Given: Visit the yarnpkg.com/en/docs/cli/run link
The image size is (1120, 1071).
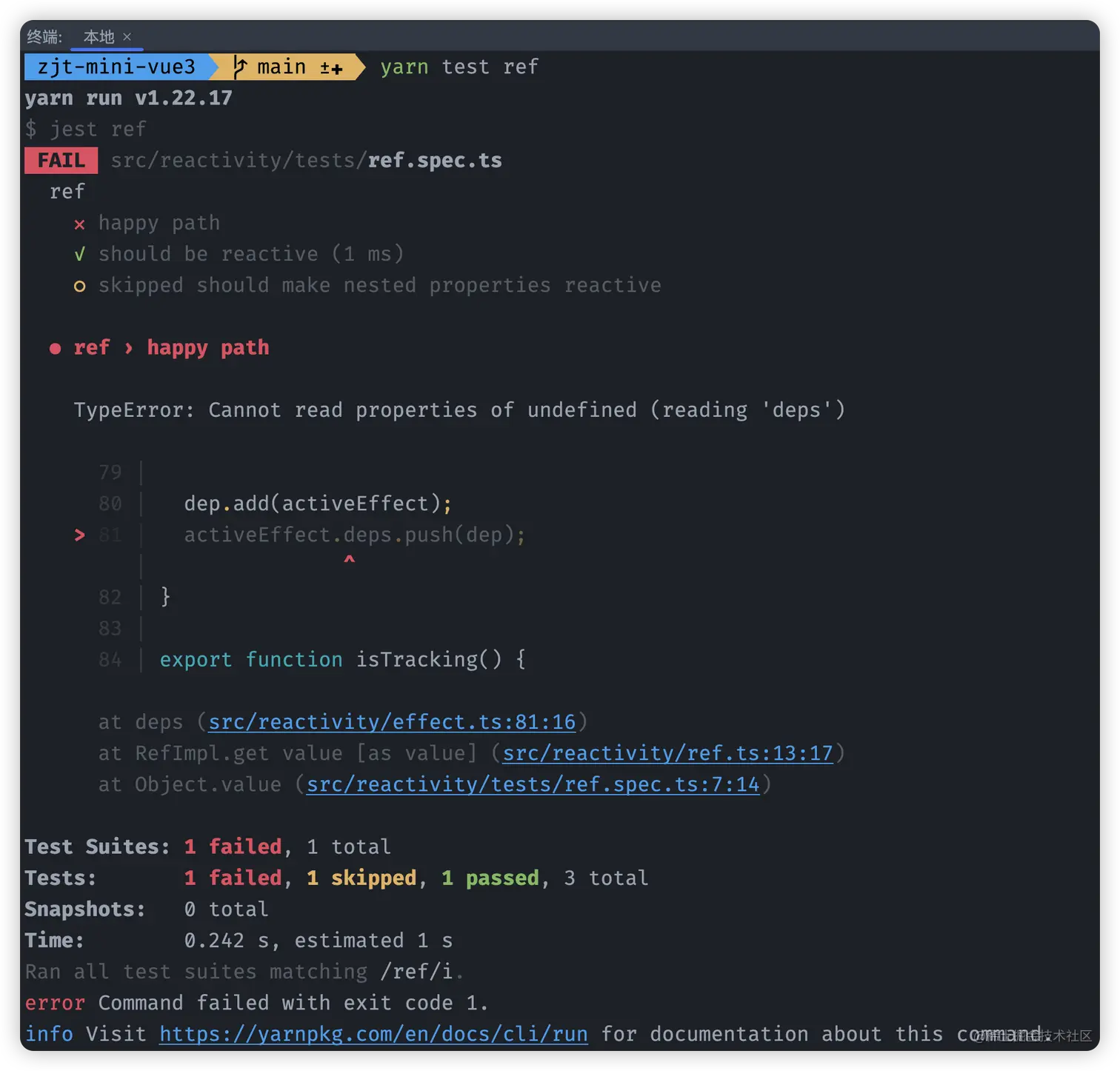Looking at the screenshot, I should pyautogui.click(x=373, y=1034).
